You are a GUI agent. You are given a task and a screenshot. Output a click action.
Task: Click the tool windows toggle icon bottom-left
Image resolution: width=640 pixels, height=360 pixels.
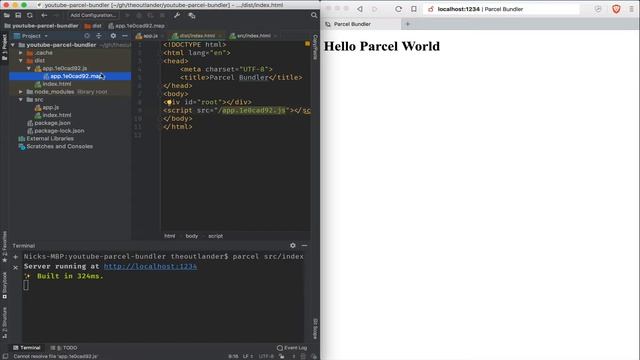(5, 356)
